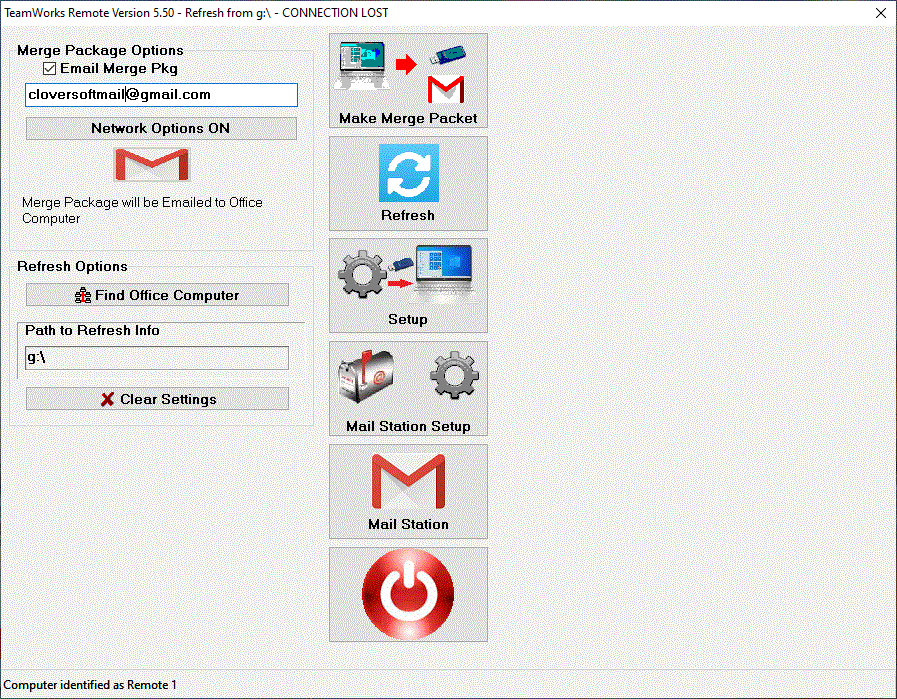
Task: Click the Make Merge Packet icon button
Action: (408, 81)
